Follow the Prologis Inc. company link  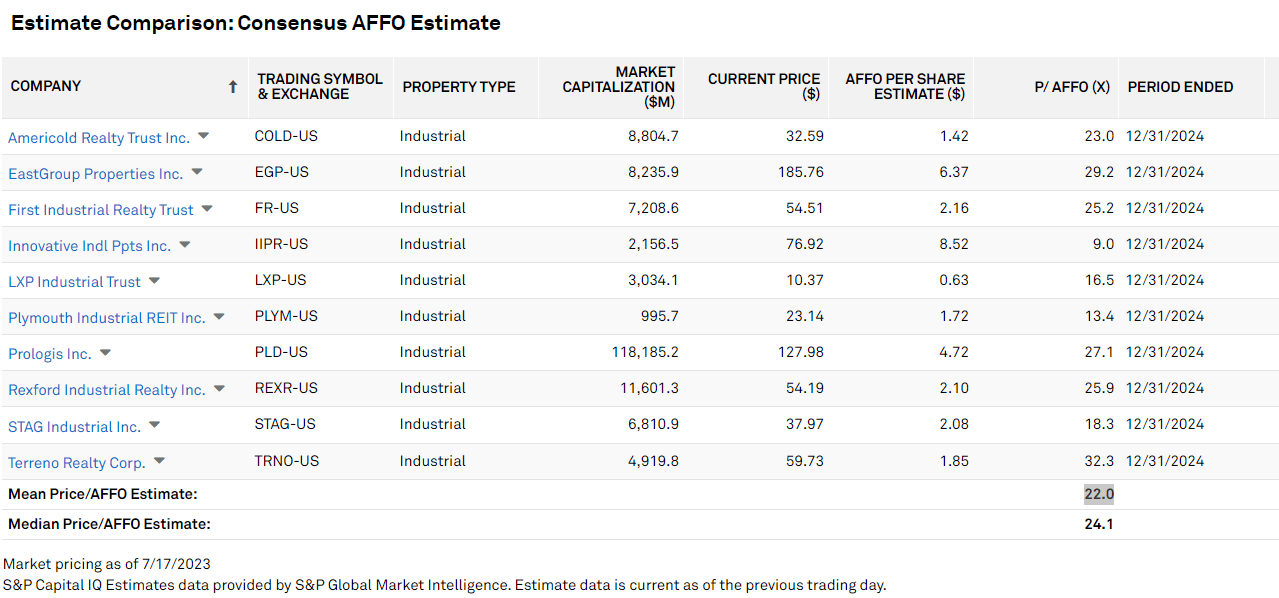(x=50, y=354)
